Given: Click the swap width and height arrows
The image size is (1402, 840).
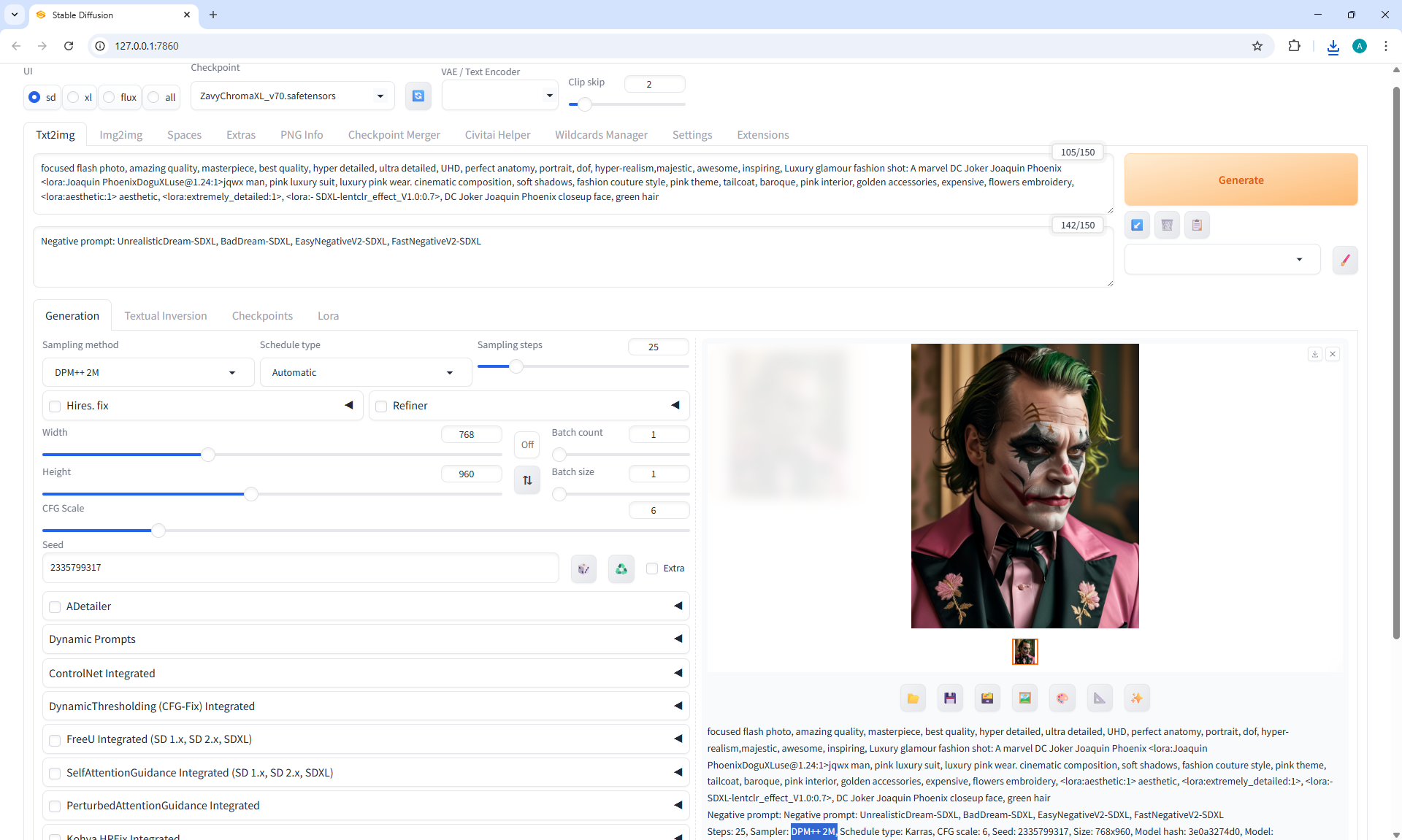Looking at the screenshot, I should [x=527, y=480].
